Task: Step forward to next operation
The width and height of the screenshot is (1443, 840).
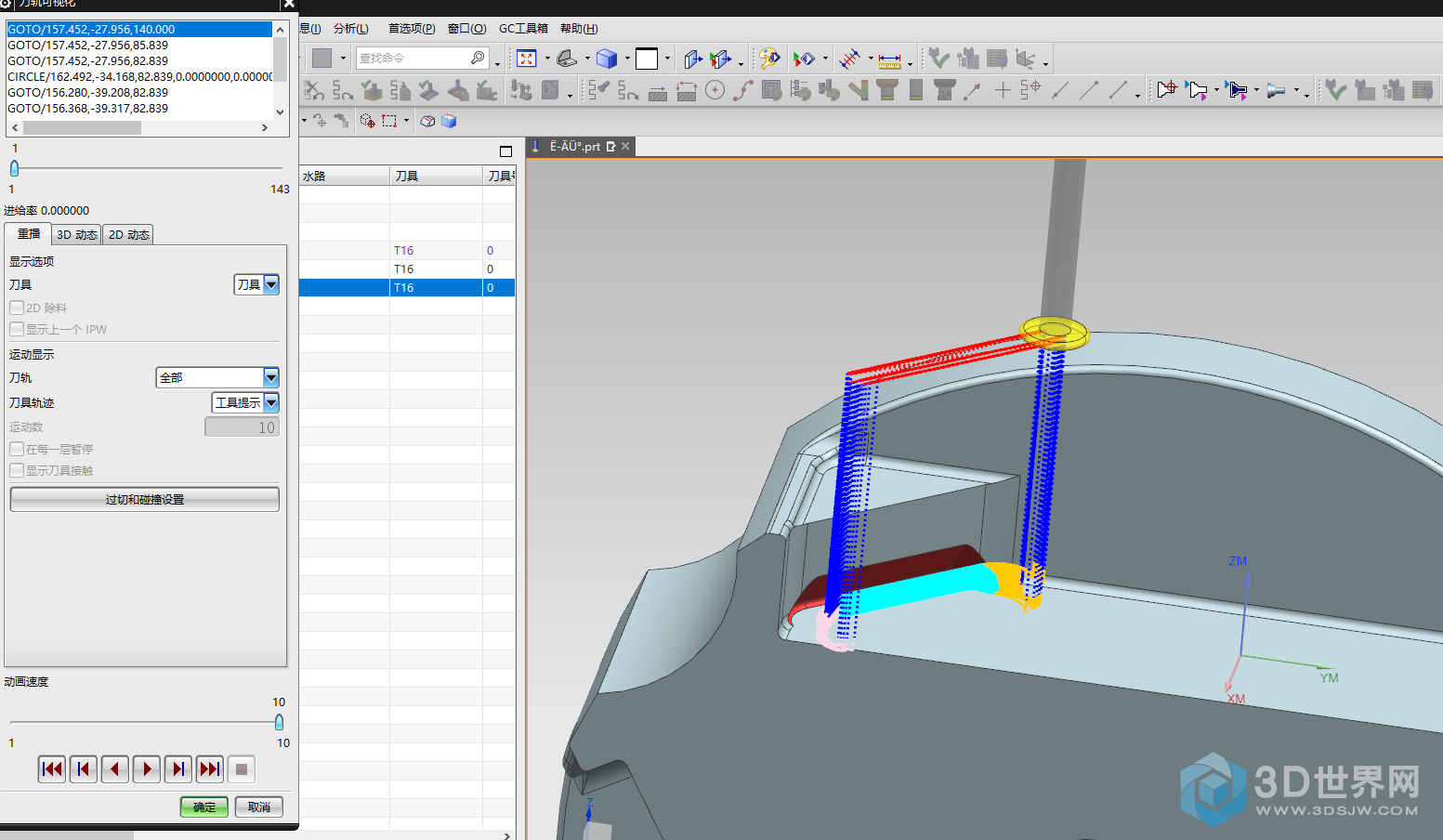Action: tap(178, 768)
